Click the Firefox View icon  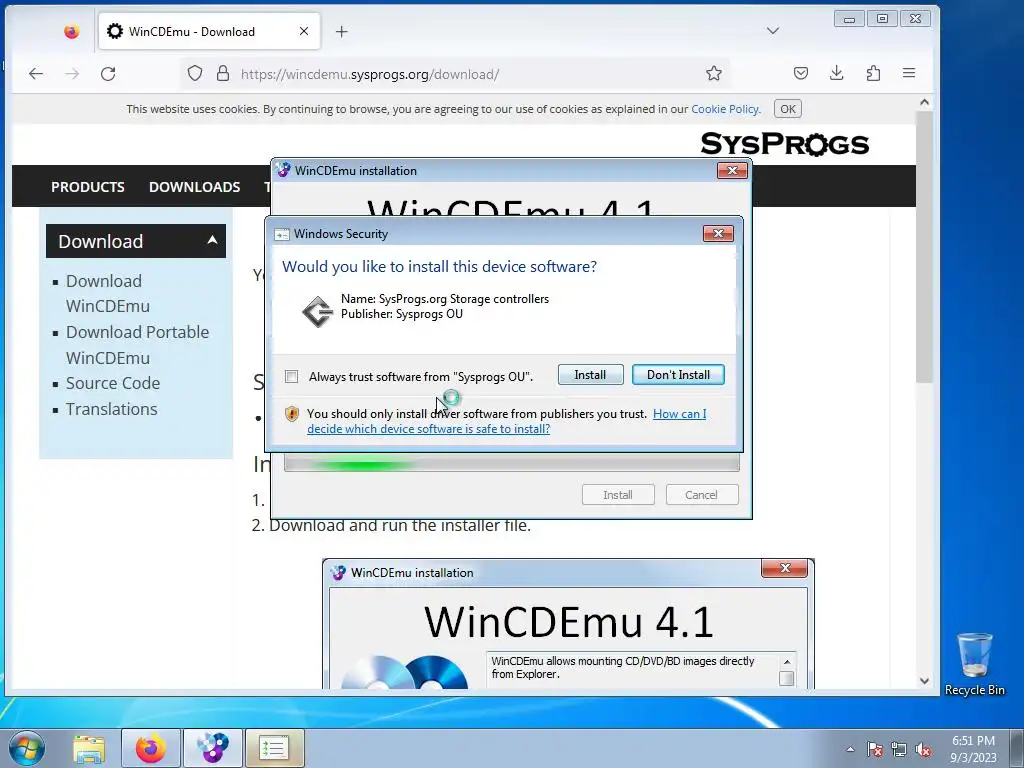[x=71, y=31]
